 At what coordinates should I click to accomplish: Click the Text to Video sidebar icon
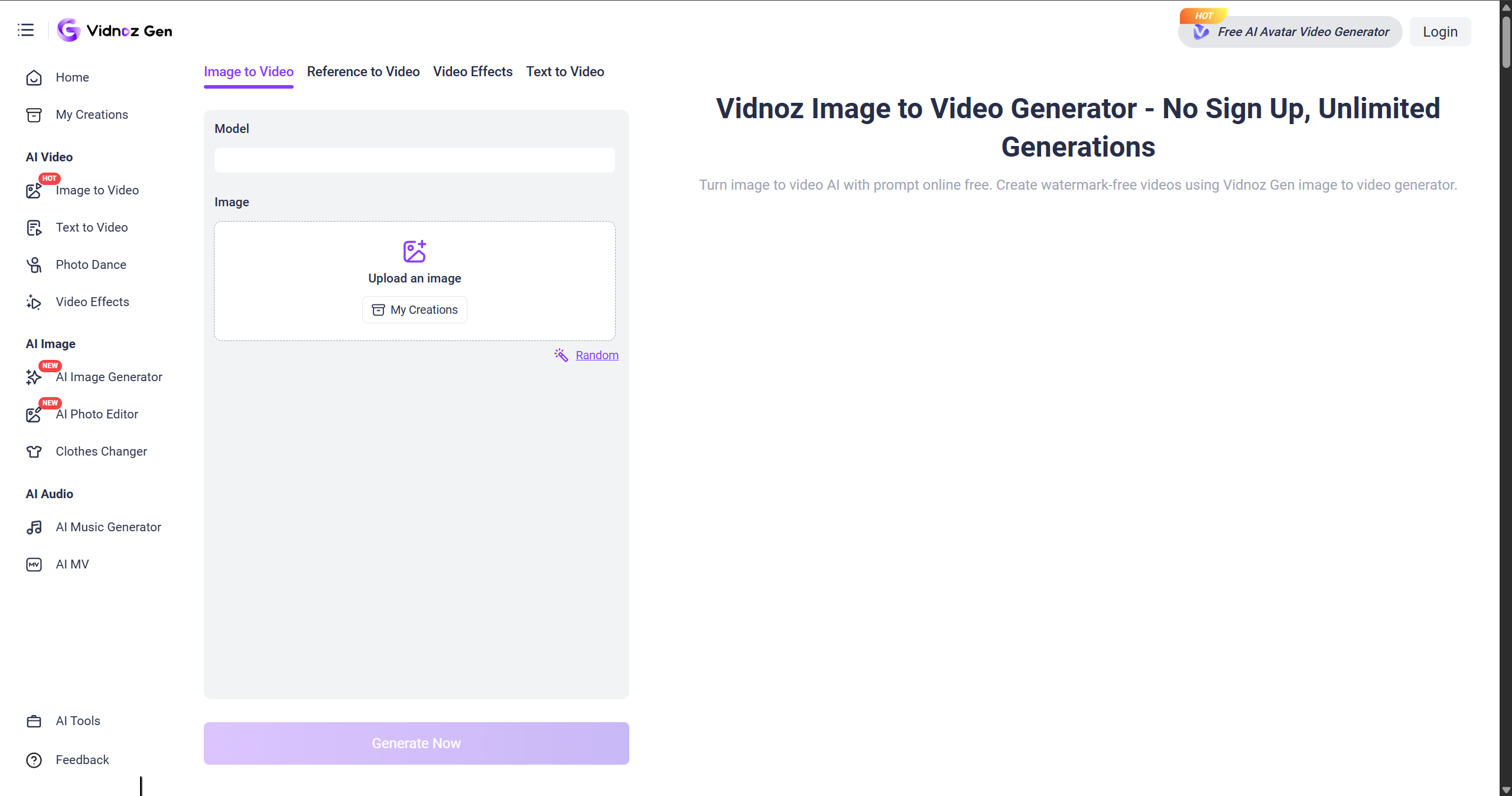point(34,228)
